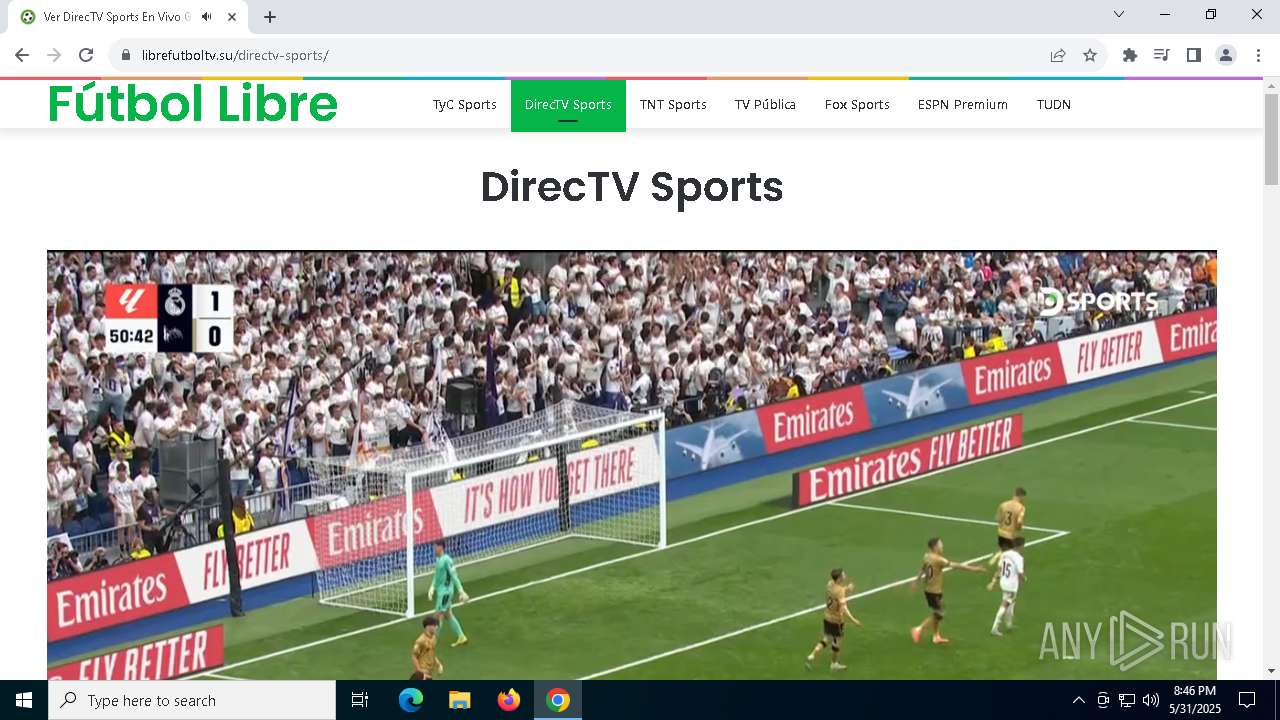
Task: Open the TNT Sports channel
Action: 673,104
